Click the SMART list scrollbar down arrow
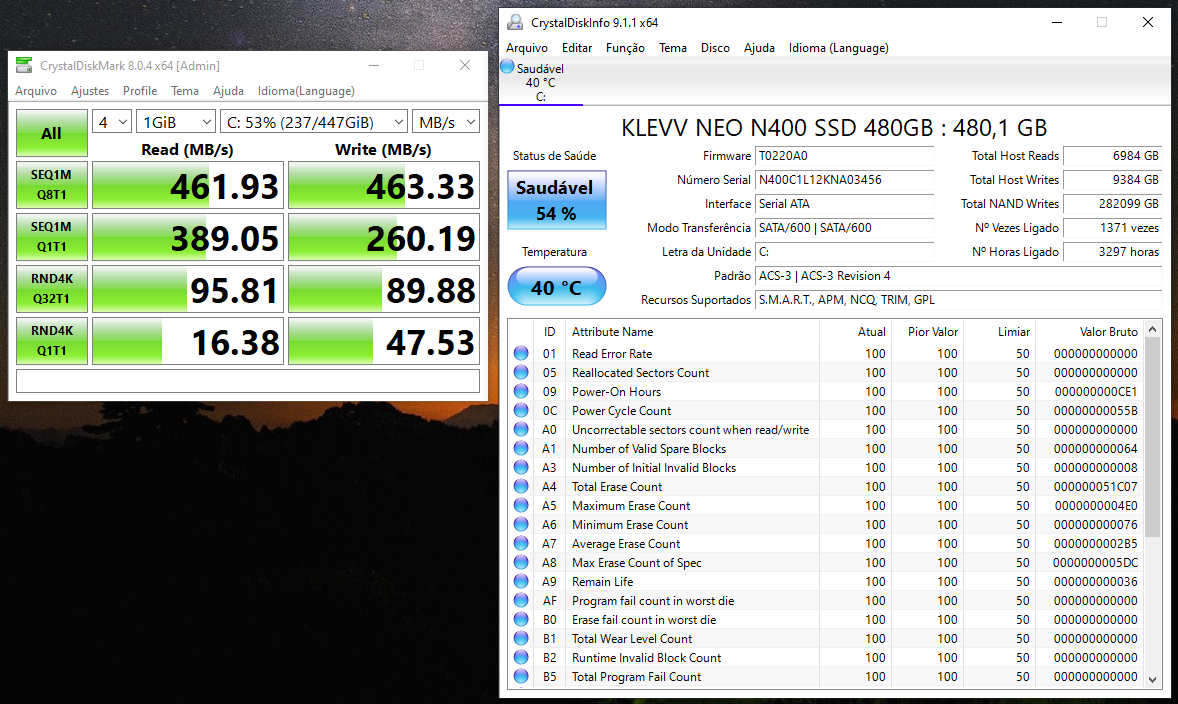The width and height of the screenshot is (1178, 704). click(x=1152, y=678)
